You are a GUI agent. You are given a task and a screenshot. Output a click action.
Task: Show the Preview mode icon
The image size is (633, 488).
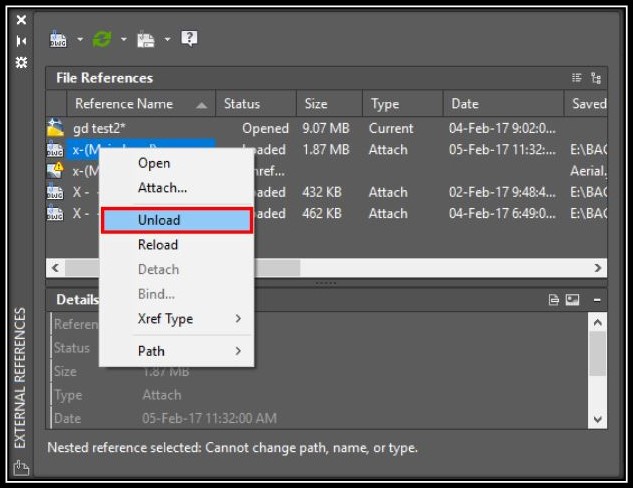572,300
